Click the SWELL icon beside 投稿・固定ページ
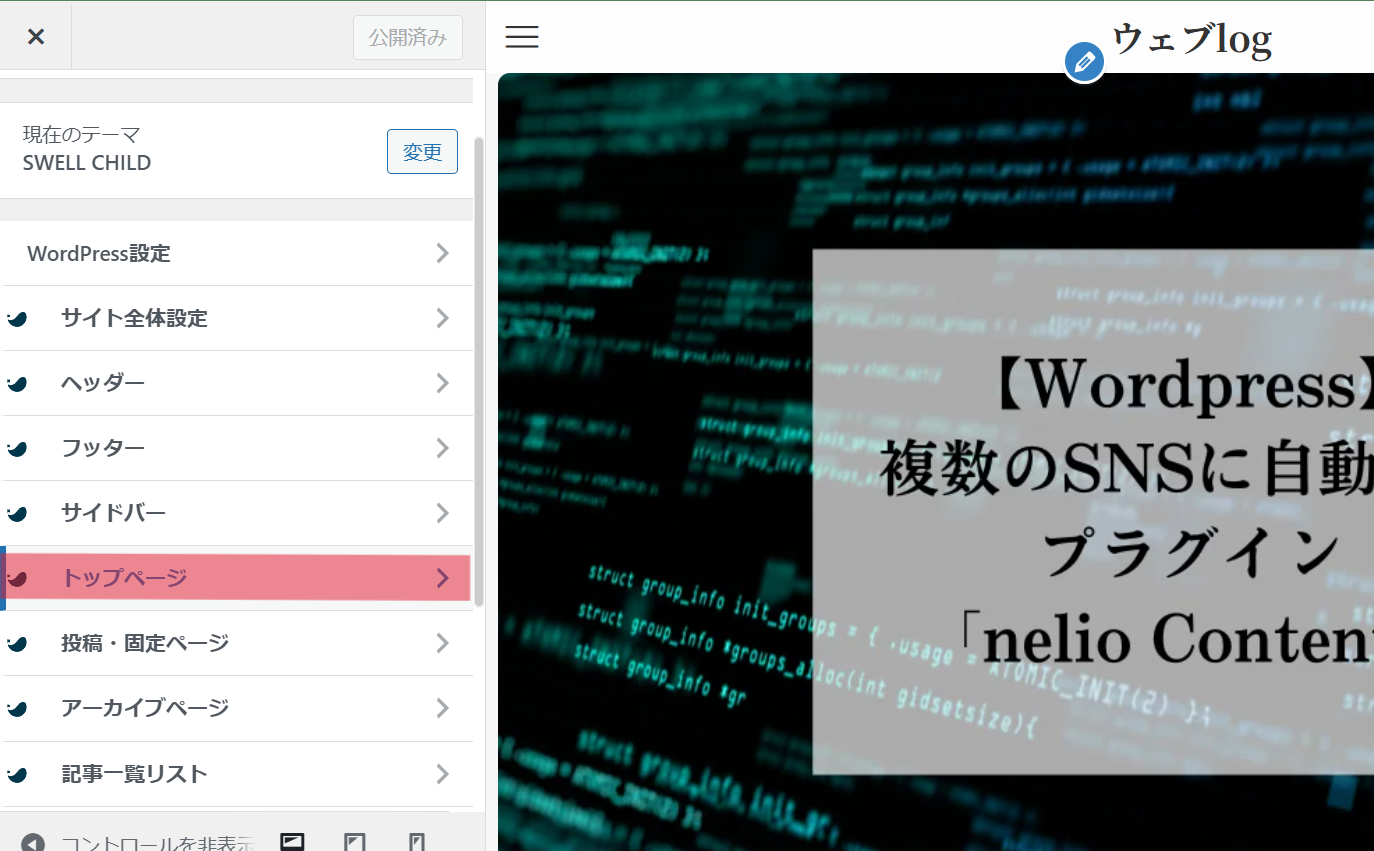 point(17,644)
